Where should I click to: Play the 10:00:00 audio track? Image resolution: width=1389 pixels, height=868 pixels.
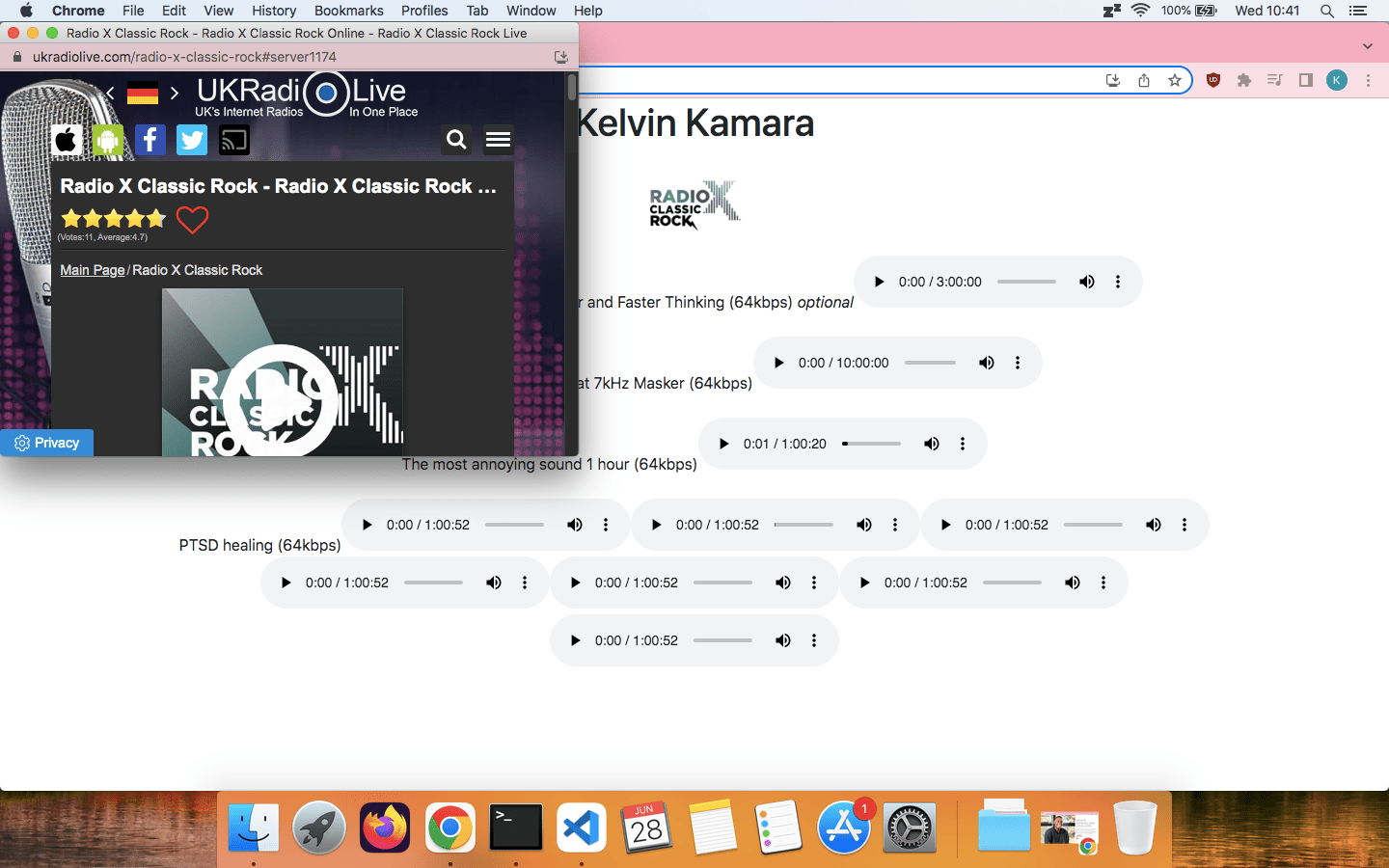pos(778,363)
